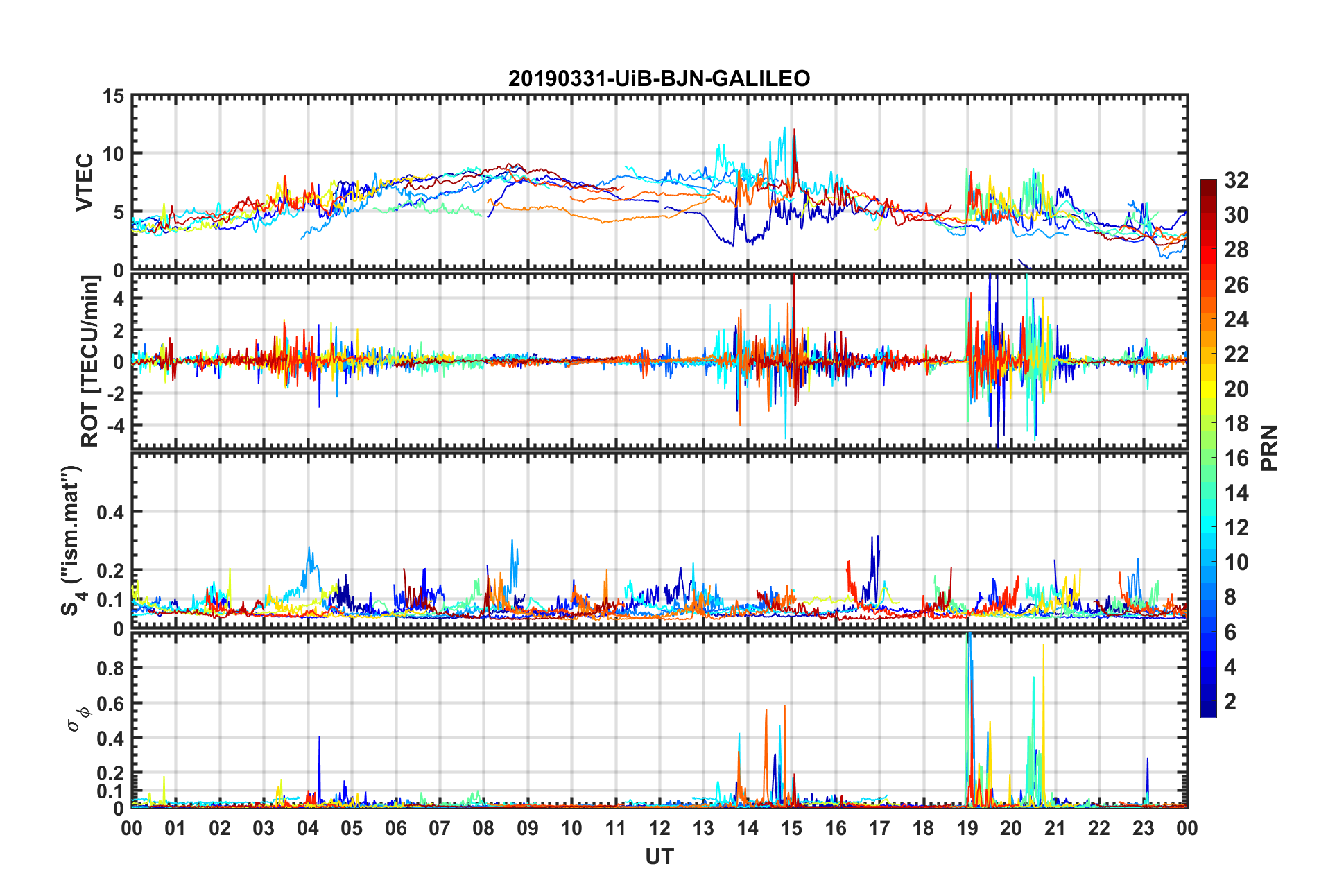This screenshot has height=896, width=1319.
Task: Click x-axis tick label 03
Action: [264, 828]
